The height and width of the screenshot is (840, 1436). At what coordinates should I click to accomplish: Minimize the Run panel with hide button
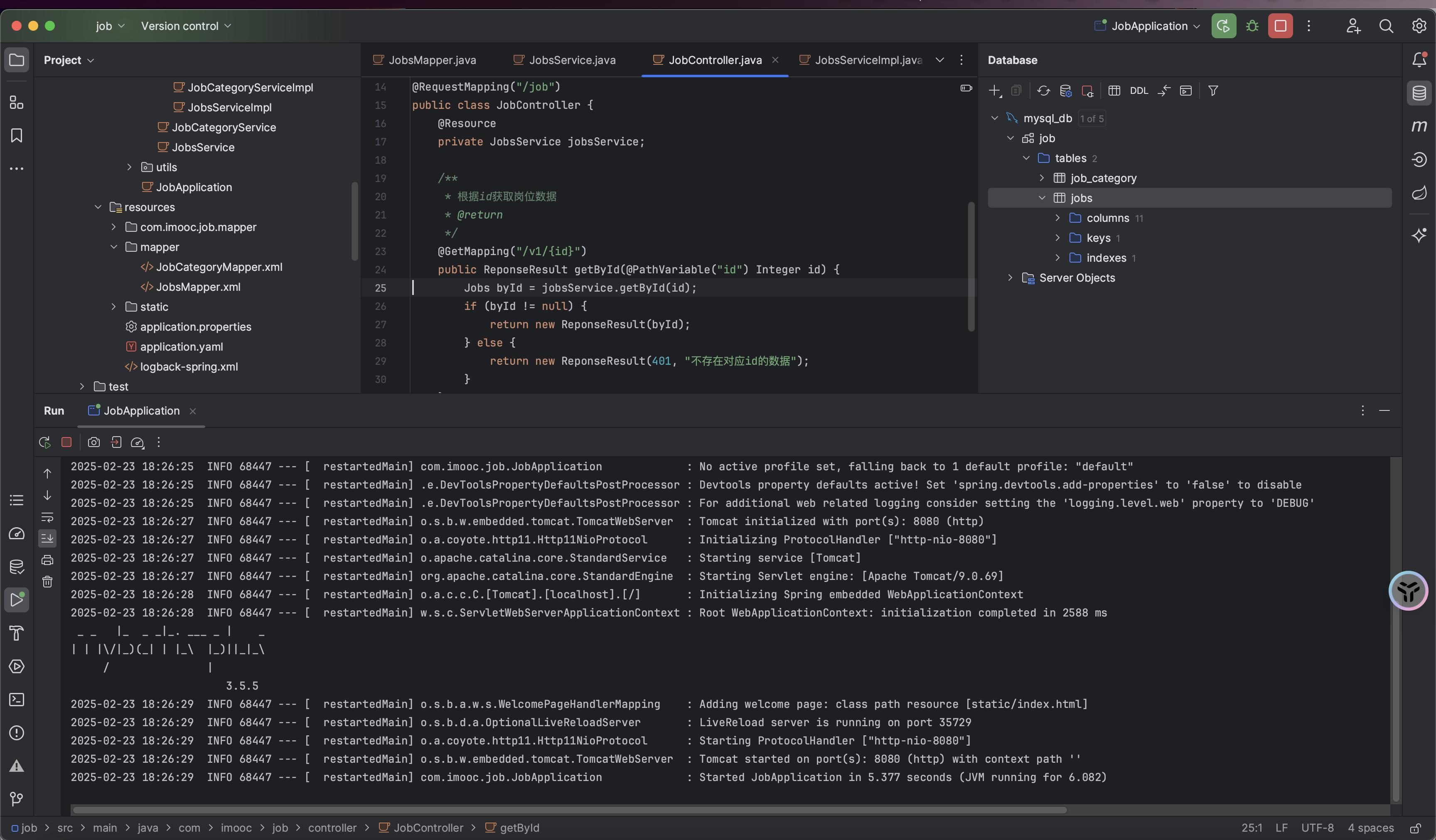pos(1384,411)
